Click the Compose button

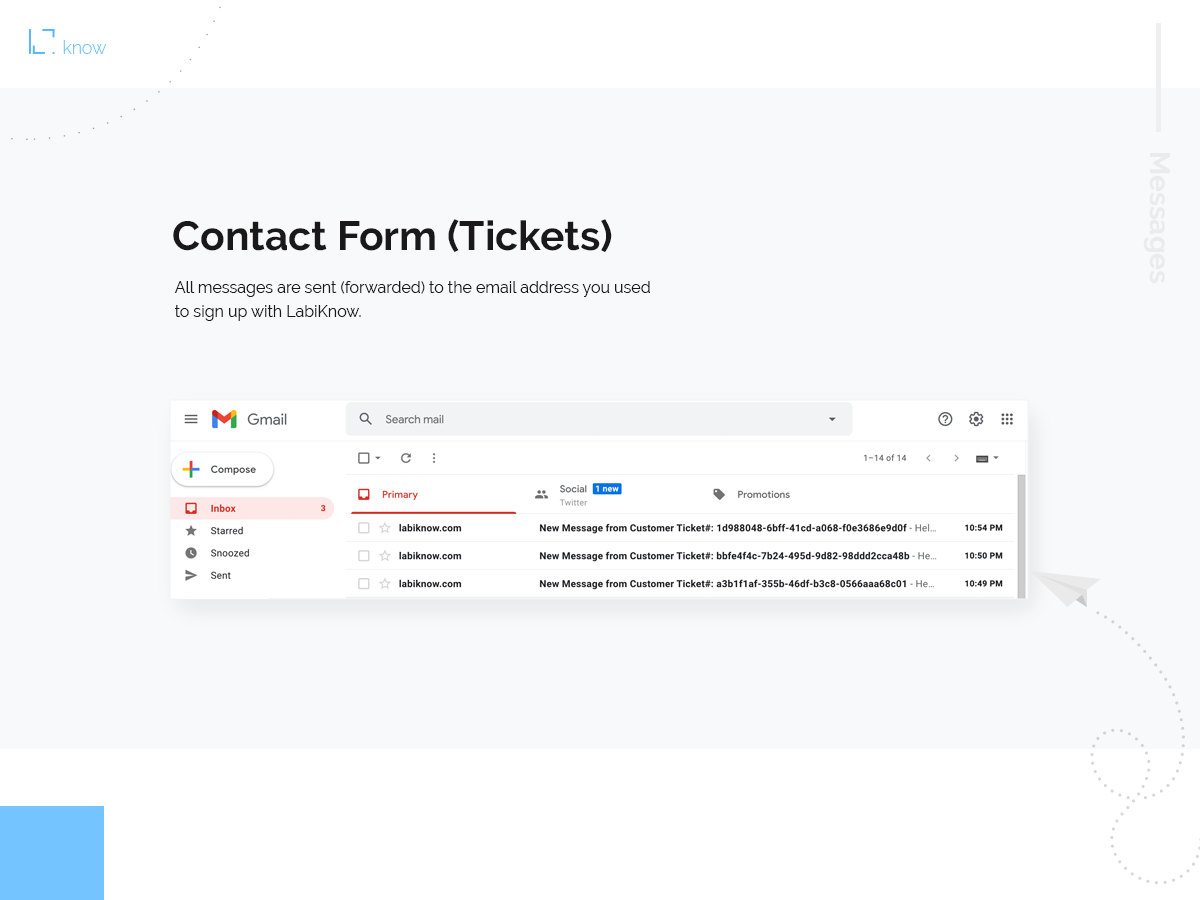(222, 469)
